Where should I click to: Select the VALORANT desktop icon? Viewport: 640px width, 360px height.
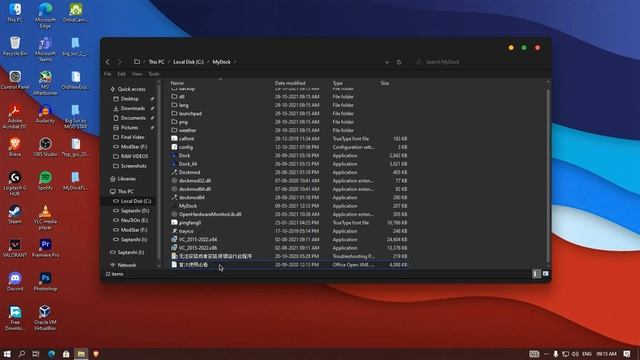click(x=15, y=248)
